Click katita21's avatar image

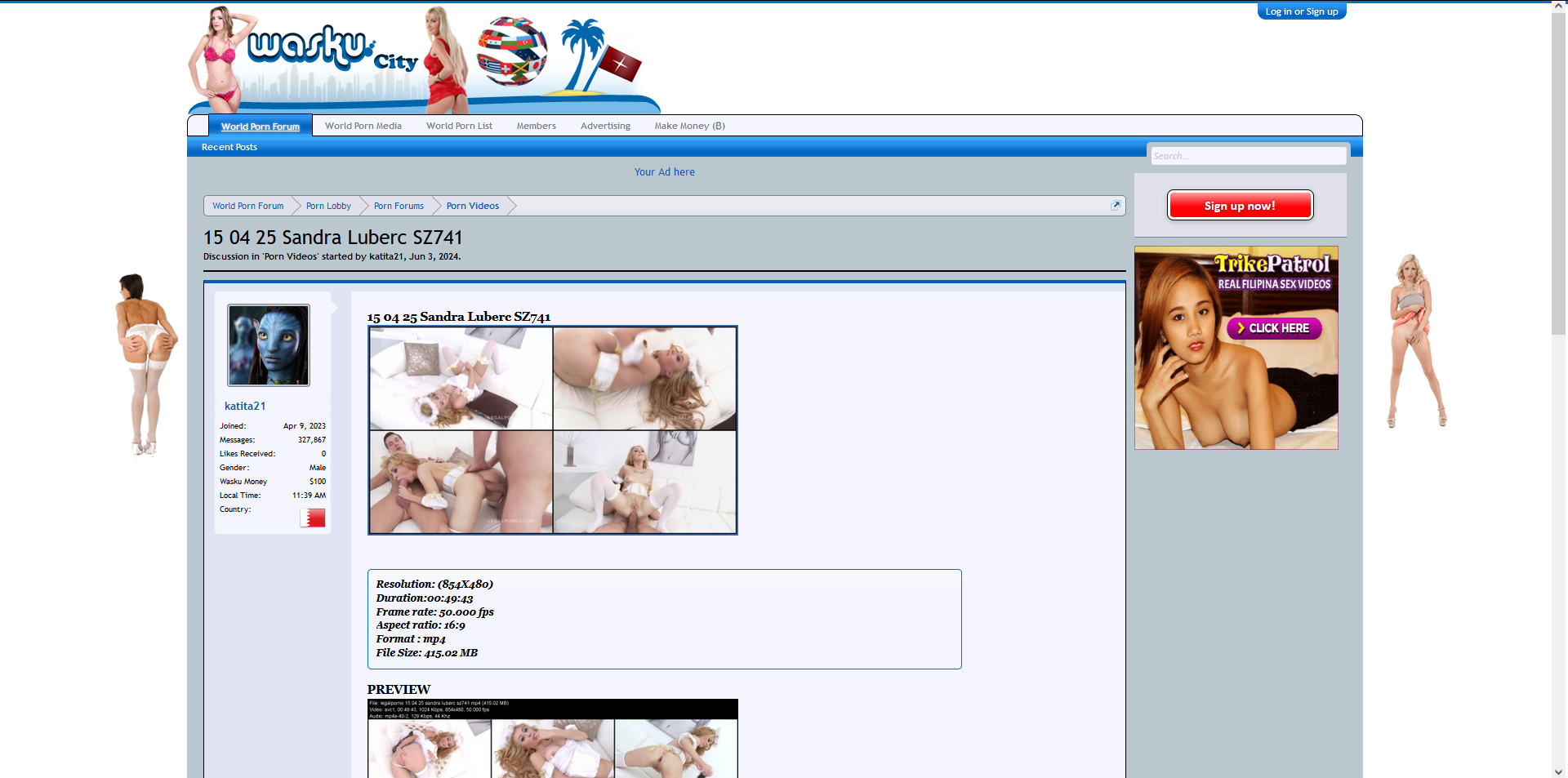point(268,345)
